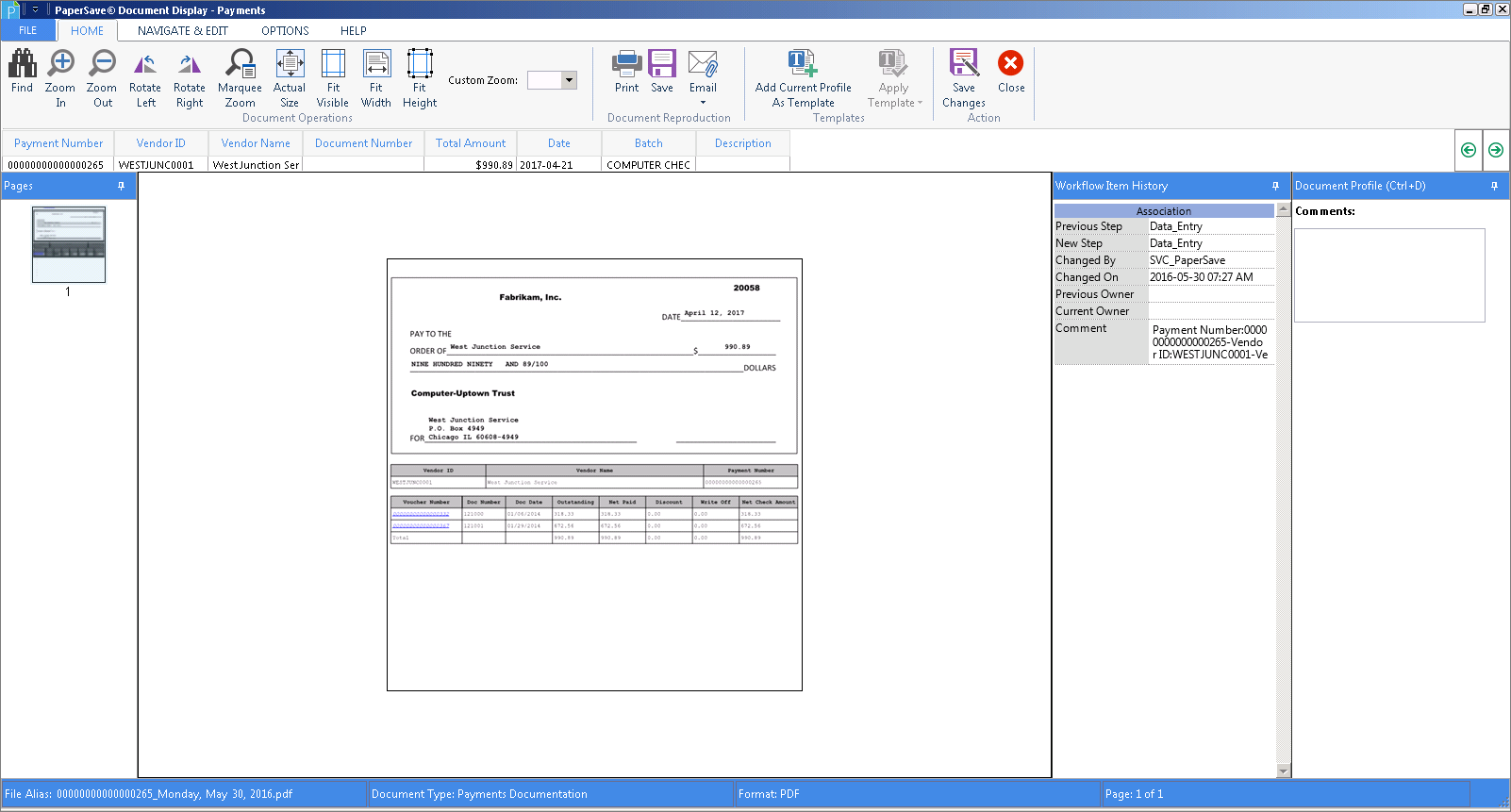Close the document with red X
Image resolution: width=1511 pixels, height=812 pixels.
[x=1011, y=63]
